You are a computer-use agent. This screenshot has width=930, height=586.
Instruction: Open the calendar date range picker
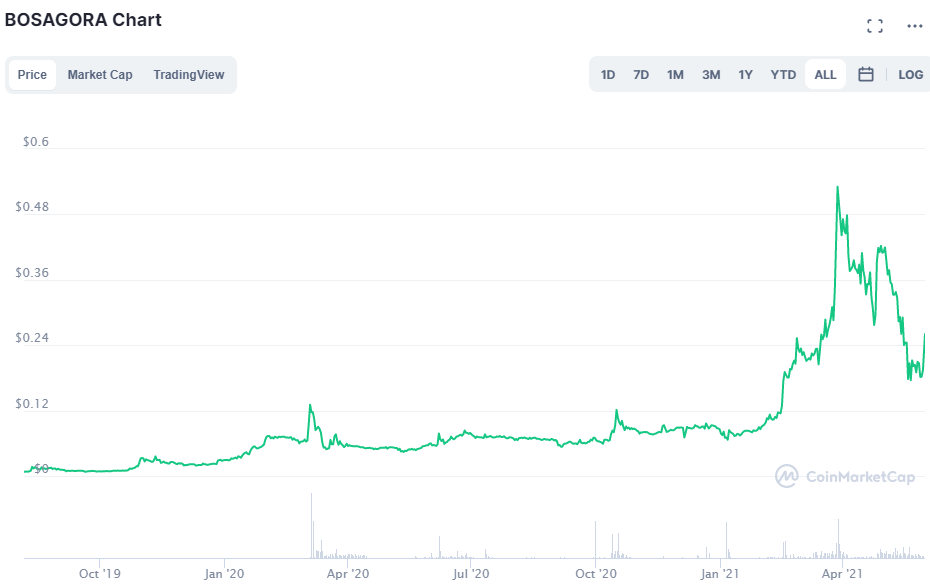click(865, 75)
